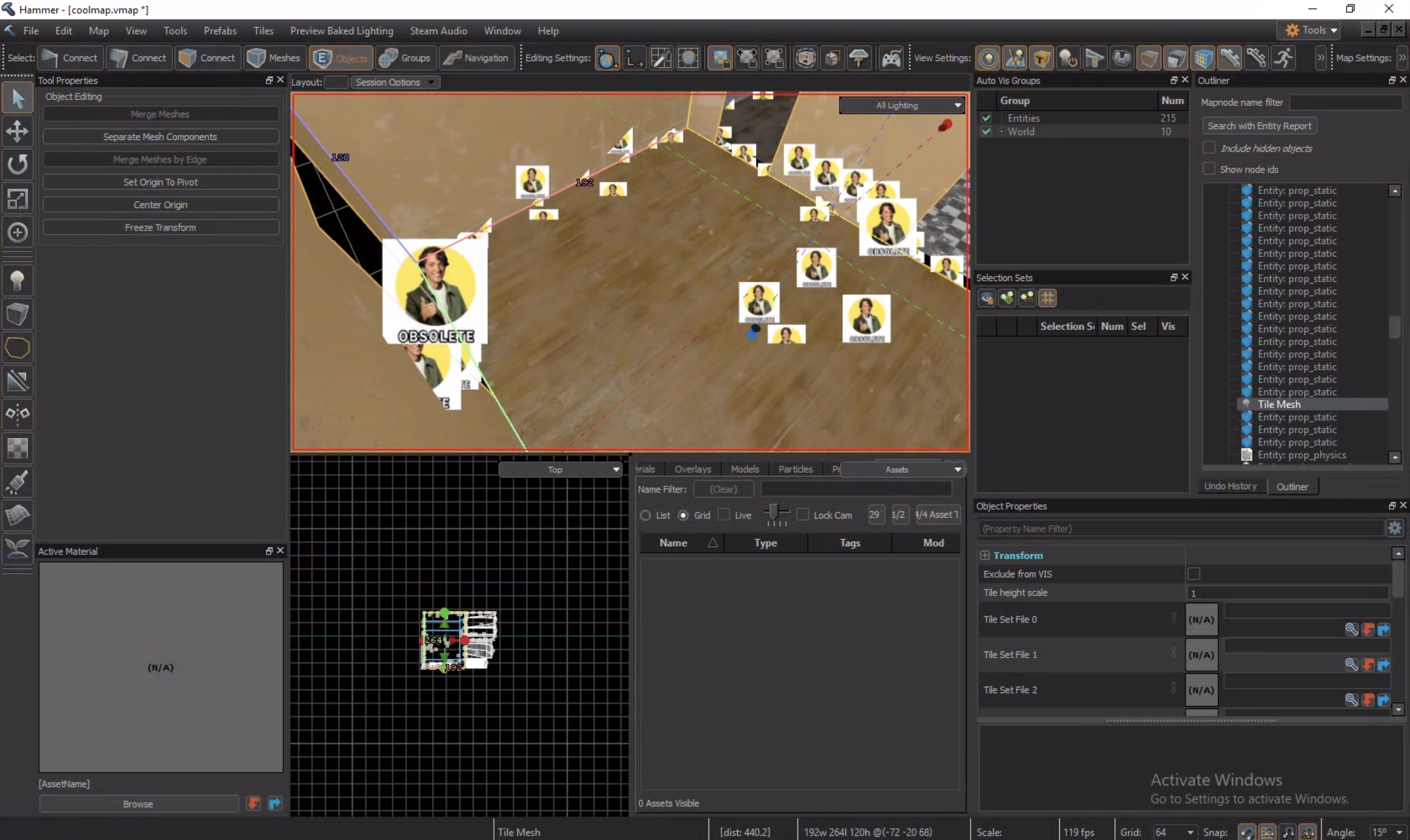
Task: Click the Center Origin button
Action: point(160,204)
